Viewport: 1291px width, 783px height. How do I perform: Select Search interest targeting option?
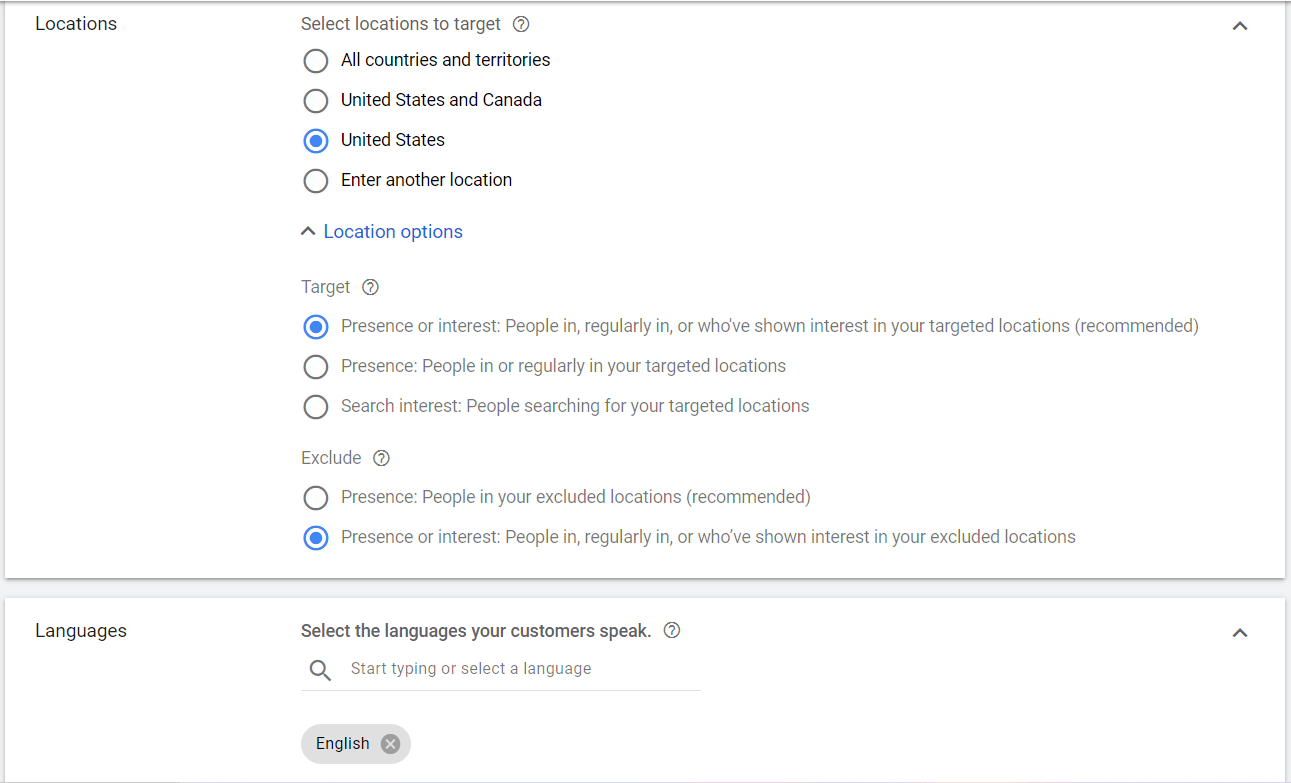(x=315, y=407)
